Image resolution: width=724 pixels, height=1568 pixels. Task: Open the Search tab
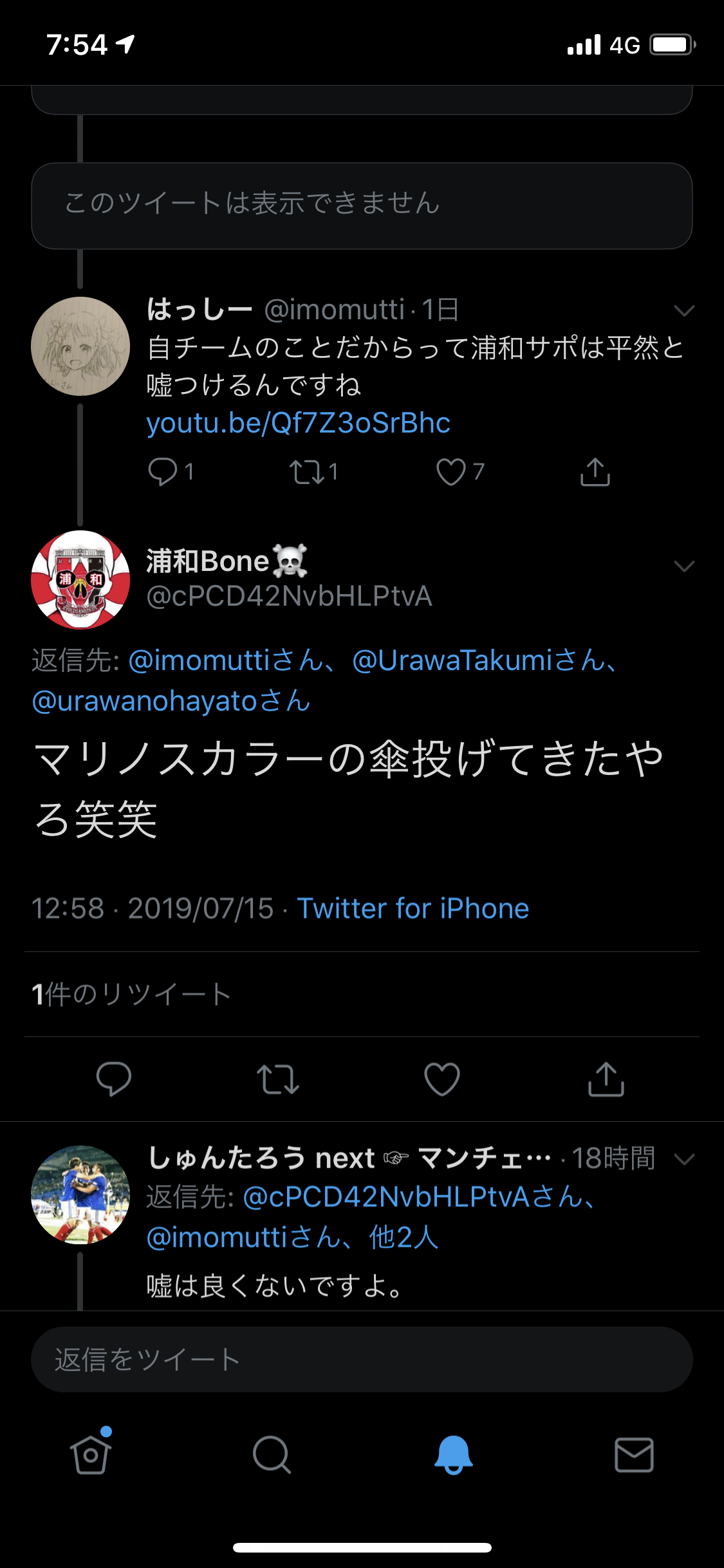coord(272,1455)
